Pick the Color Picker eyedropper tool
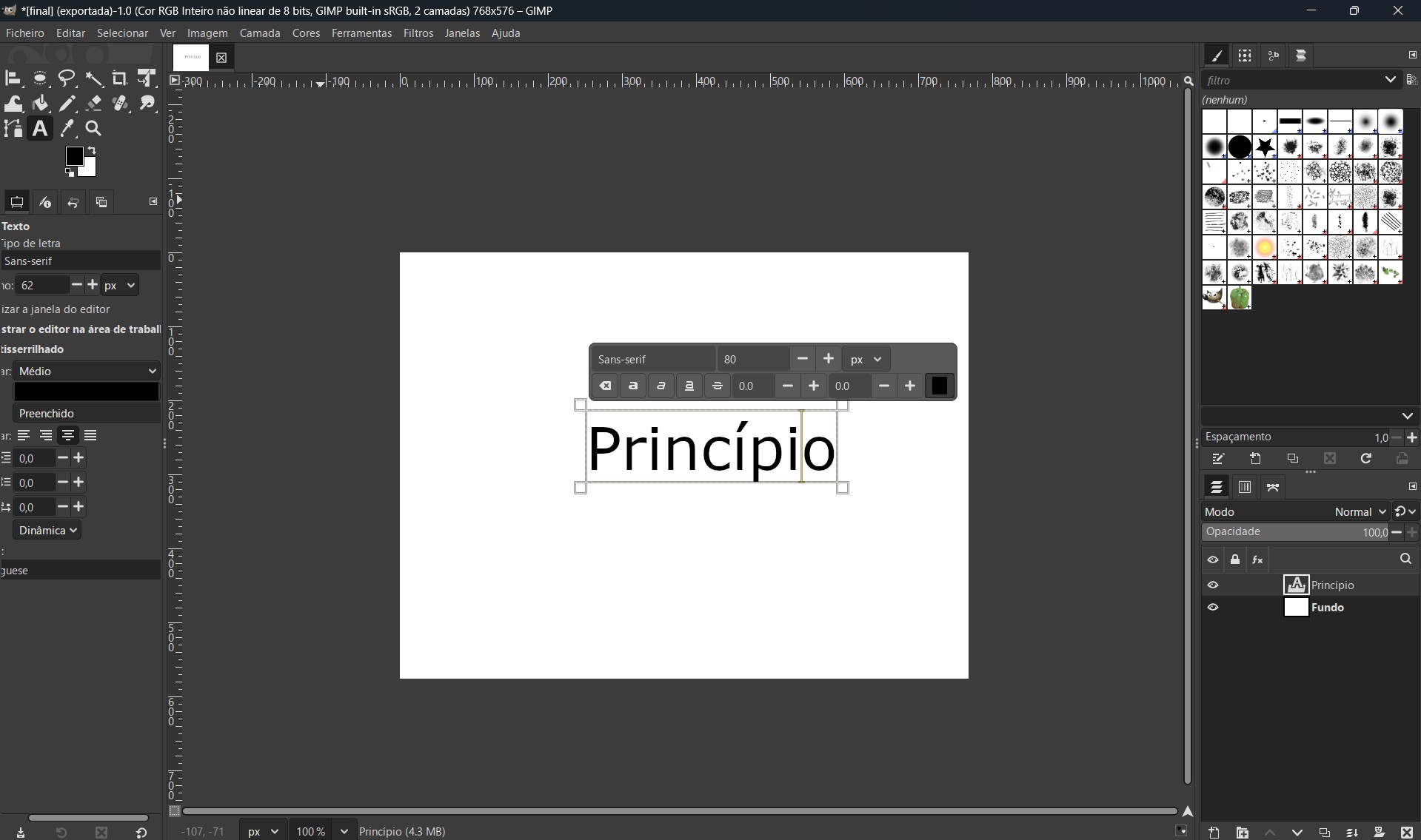Image resolution: width=1421 pixels, height=840 pixels. [68, 129]
